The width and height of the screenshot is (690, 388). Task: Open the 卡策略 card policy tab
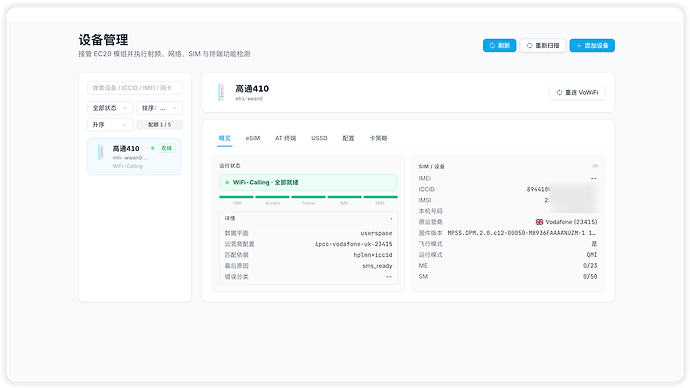pyautogui.click(x=378, y=138)
